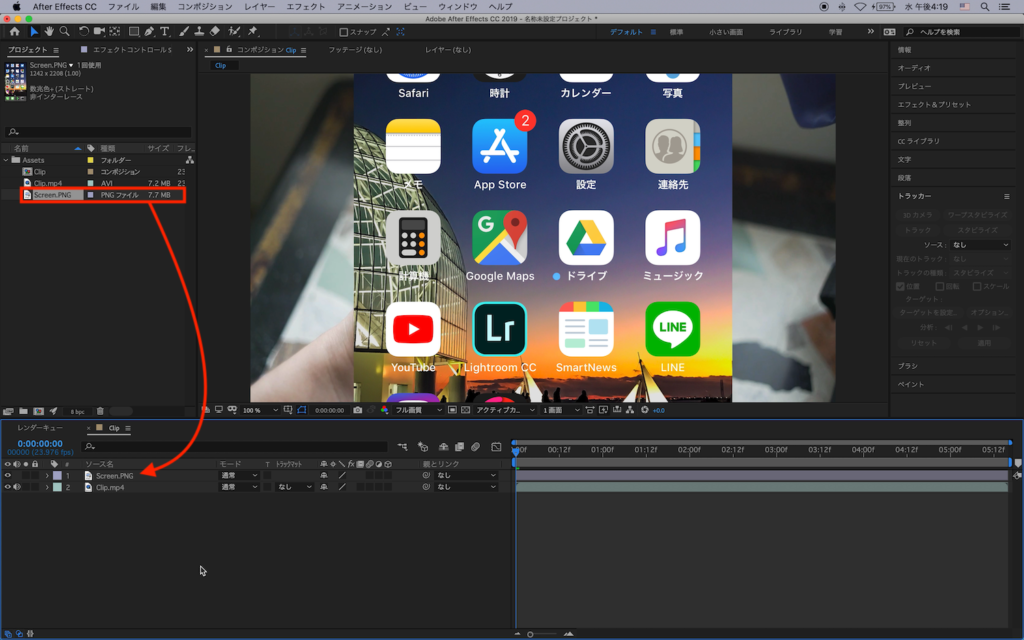
Task: Select the Zoom magnifier tool
Action: click(x=63, y=32)
